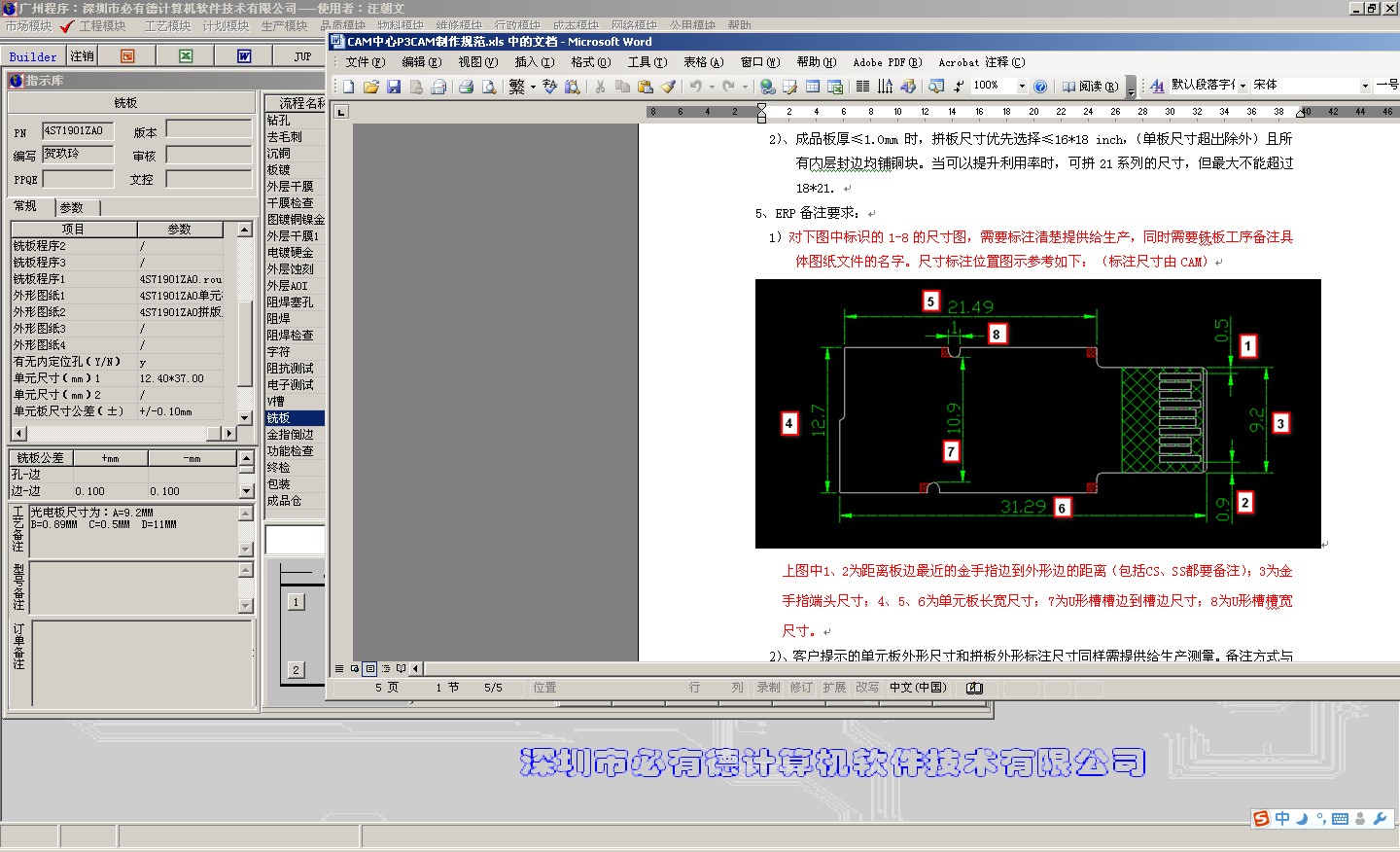
Task: Open the 格式(O) menu in Word
Action: [591, 62]
